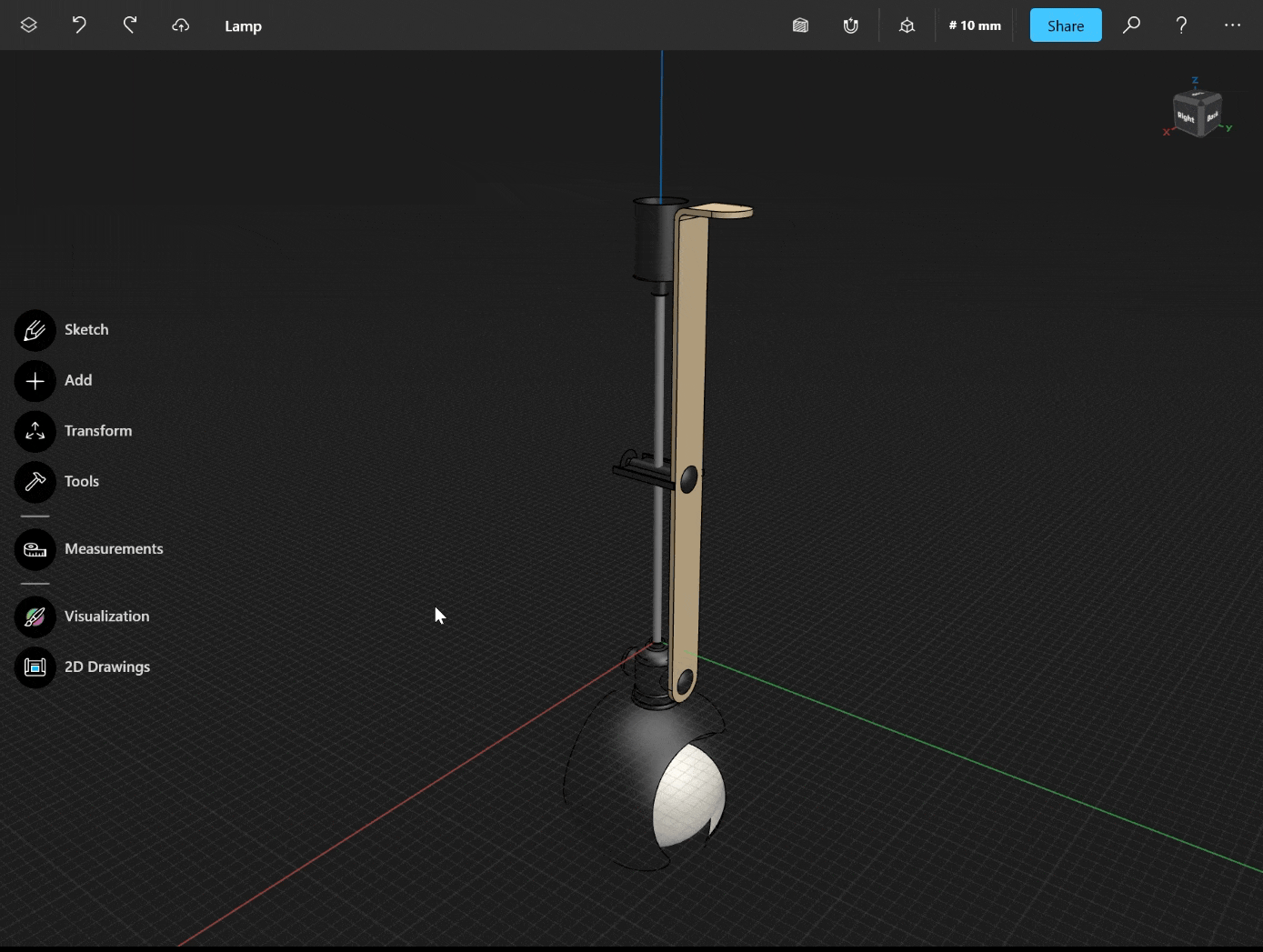Toggle the section view mode
The width and height of the screenshot is (1263, 952).
pos(801,25)
